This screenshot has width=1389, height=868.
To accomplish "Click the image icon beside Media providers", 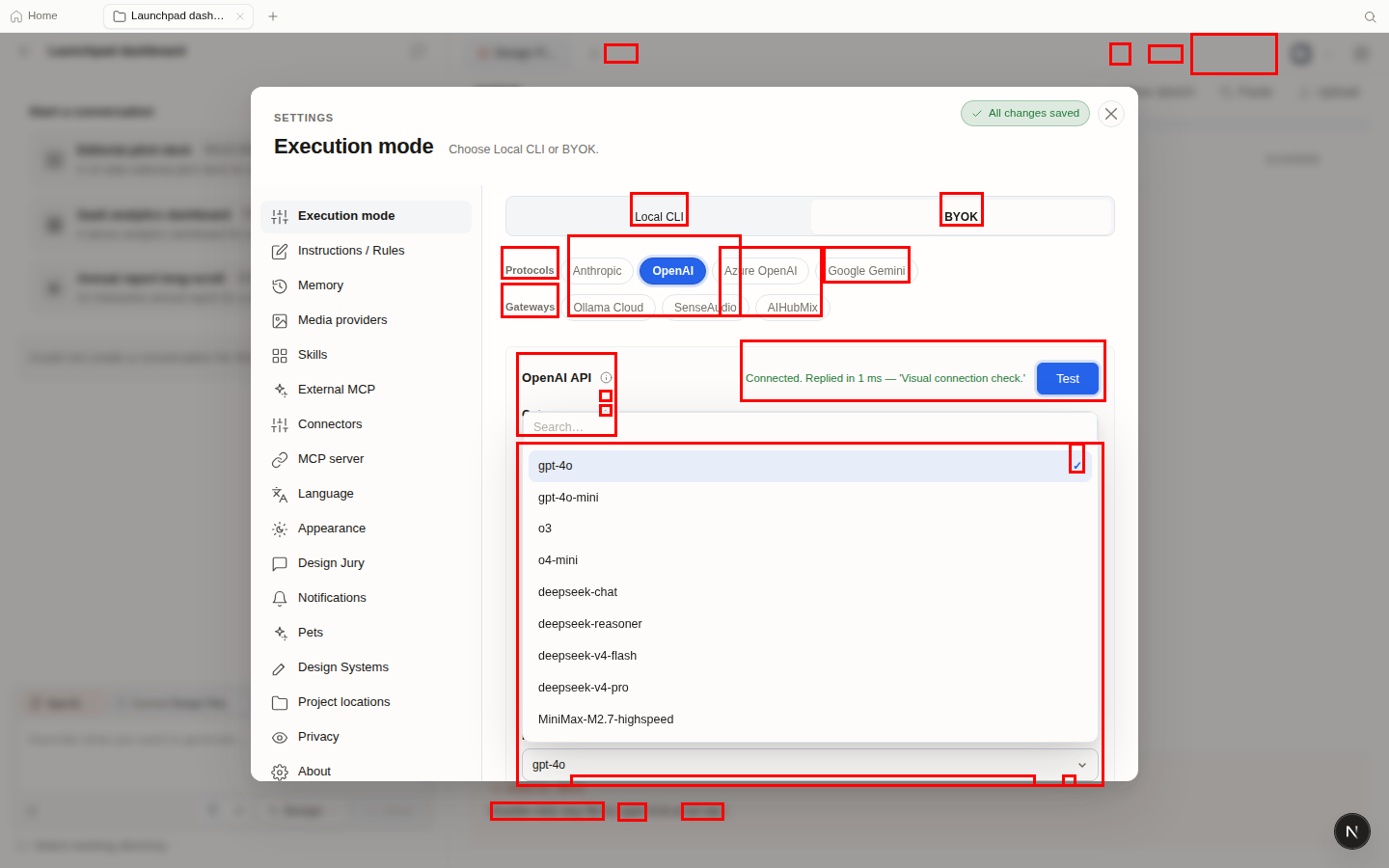I will [280, 320].
